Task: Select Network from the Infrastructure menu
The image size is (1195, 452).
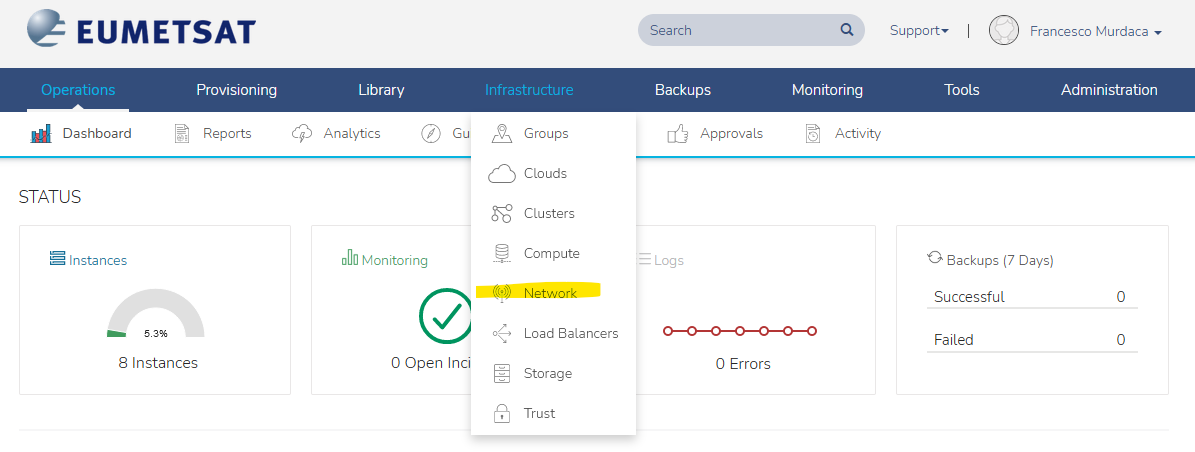Action: pyautogui.click(x=550, y=293)
